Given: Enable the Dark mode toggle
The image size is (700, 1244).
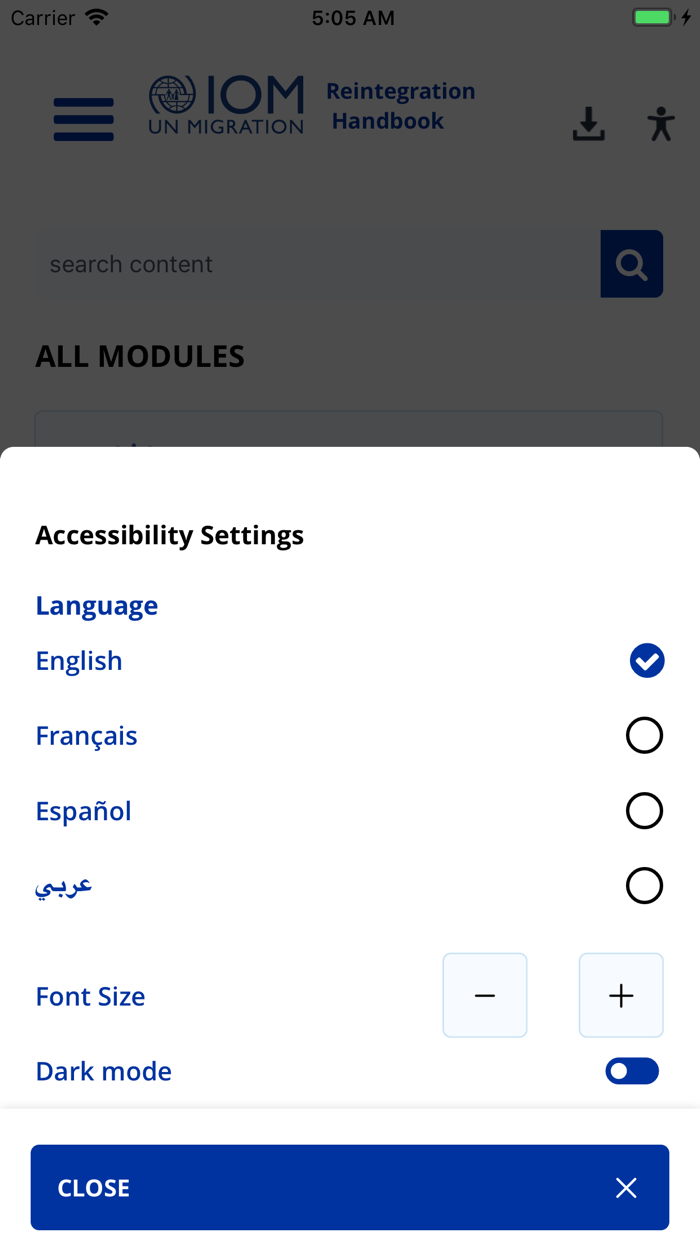Looking at the screenshot, I should click(x=632, y=1071).
